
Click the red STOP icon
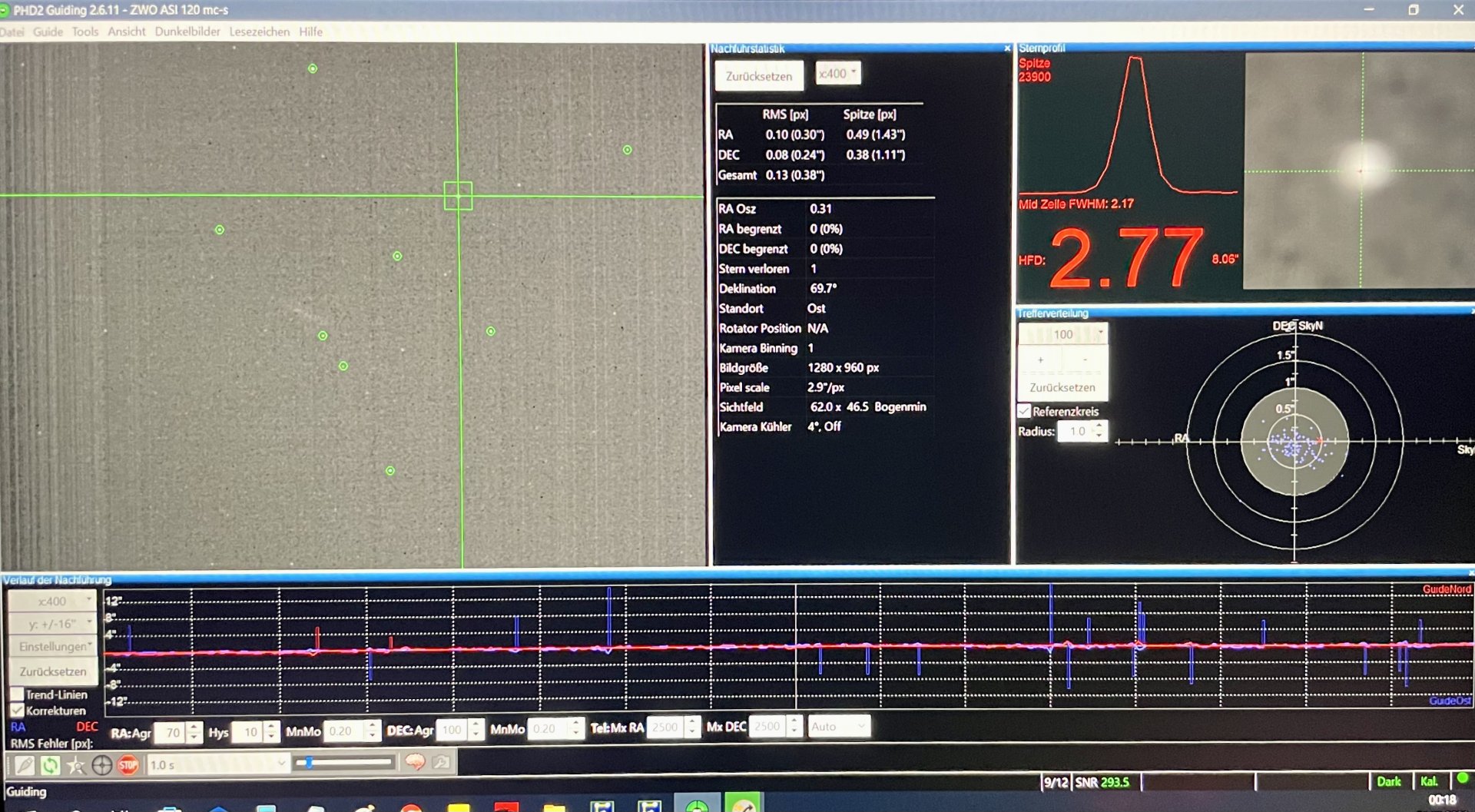click(x=128, y=764)
